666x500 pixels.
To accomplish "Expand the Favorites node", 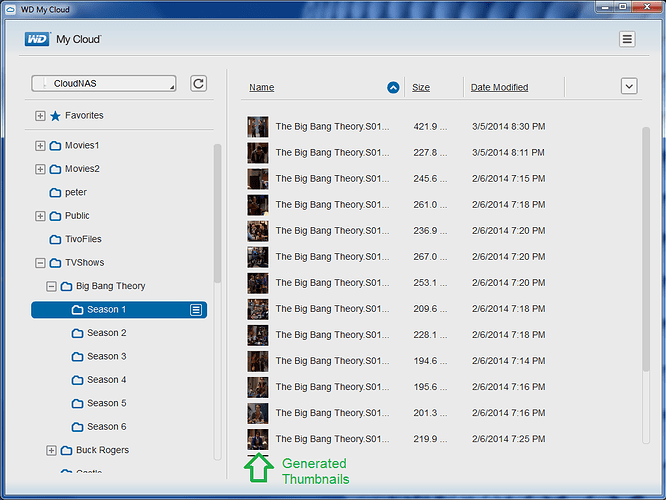I will 40,116.
